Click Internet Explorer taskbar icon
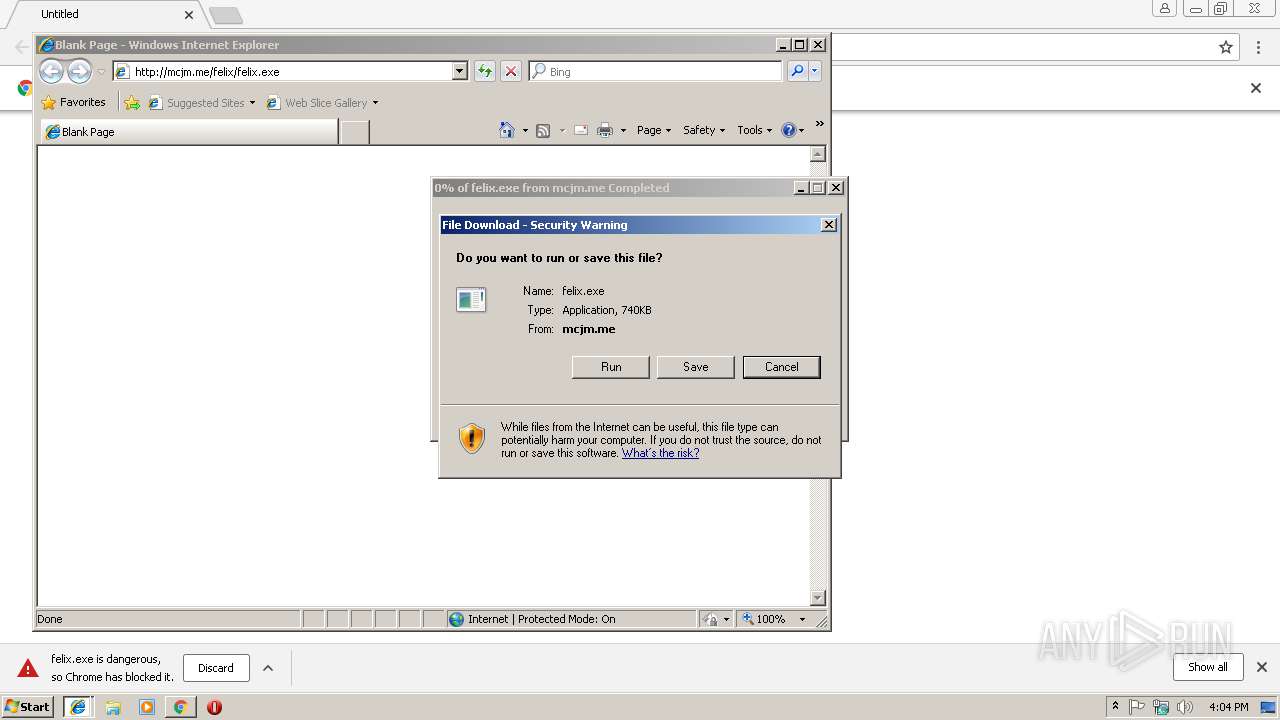Viewport: 1280px width, 720px height. click(78, 707)
